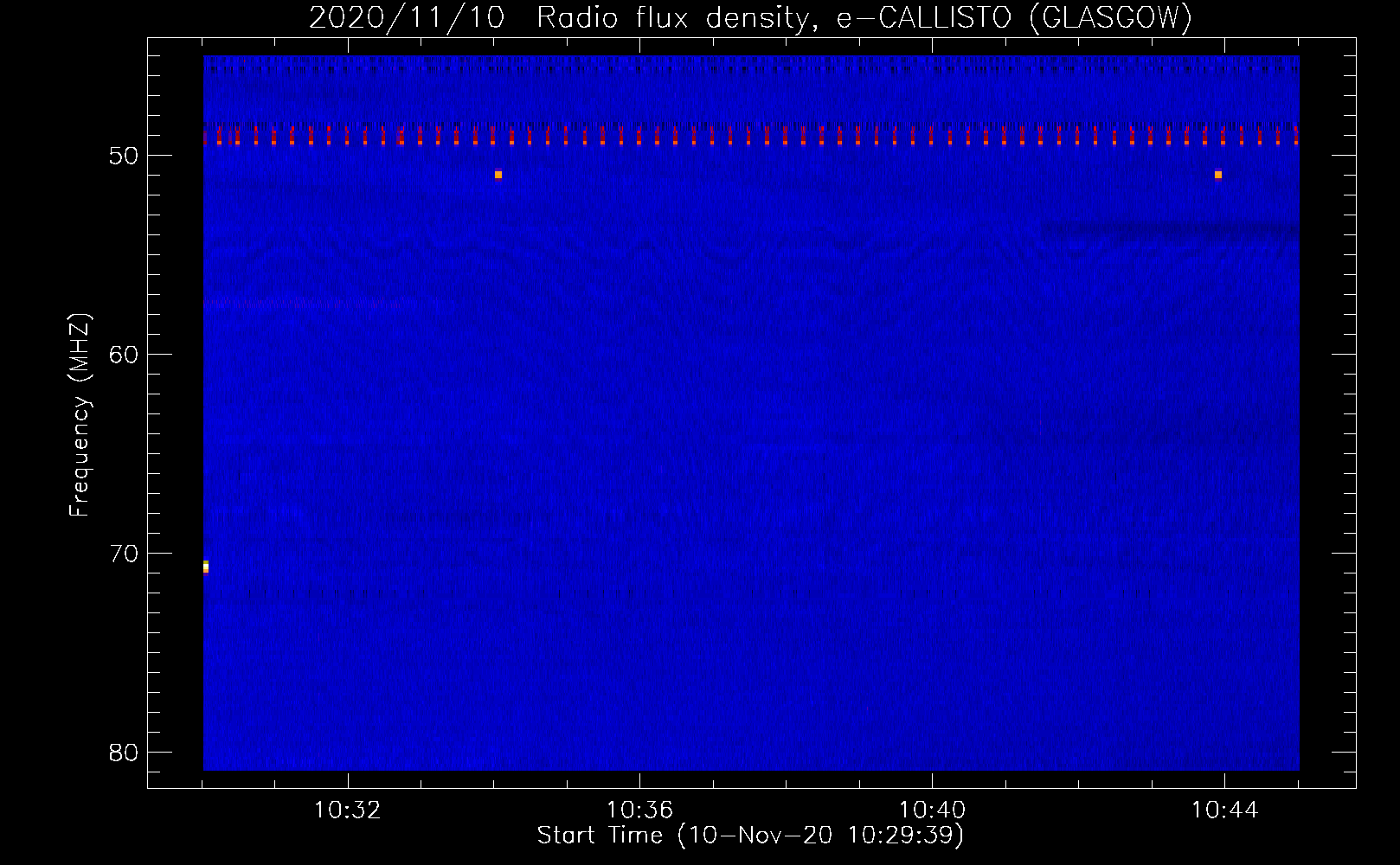Viewport: 1400px width, 865px height.
Task: Click the Frequency (MHZ) axis title
Action: tap(80, 415)
